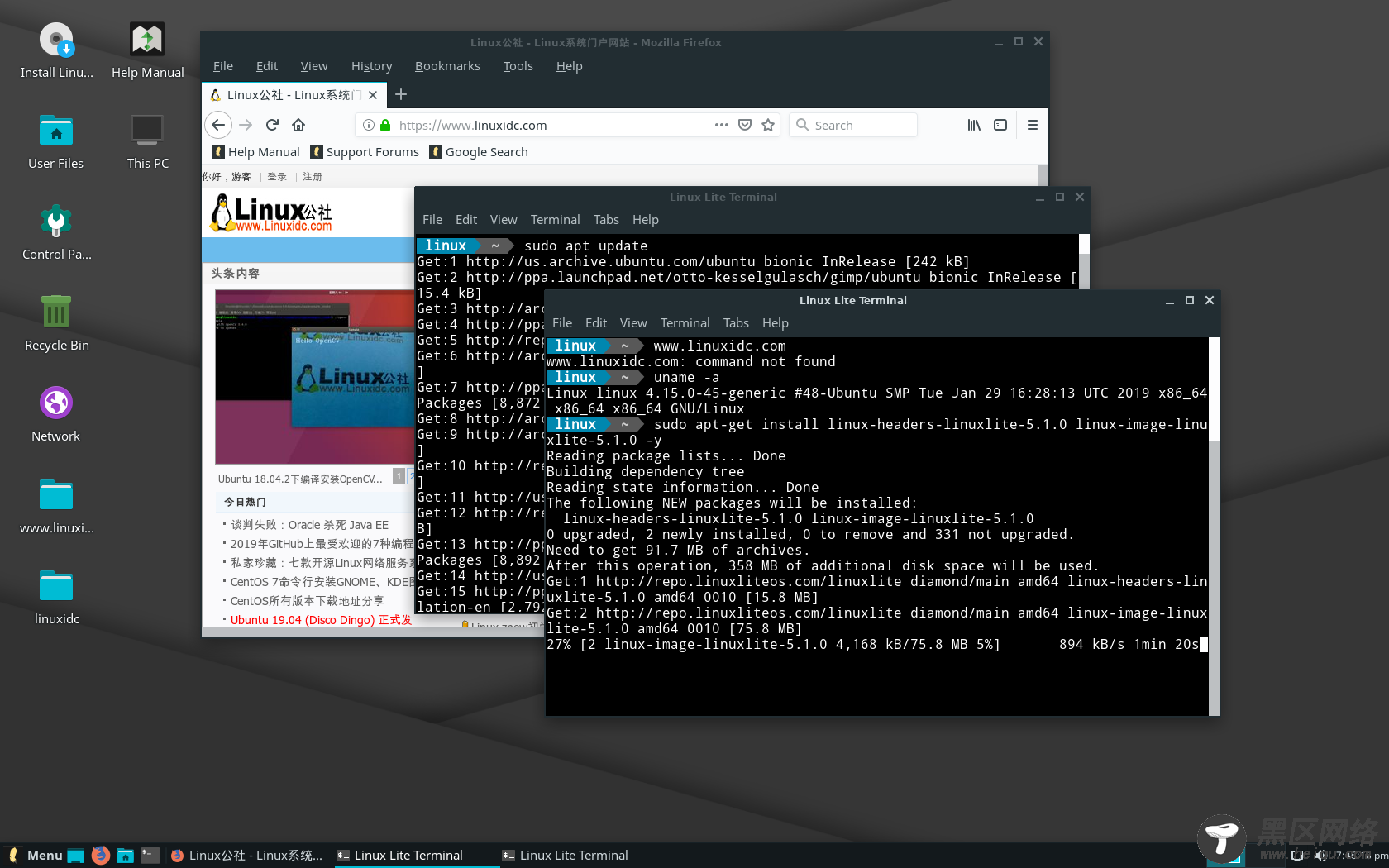Open page actions three-dot menu
The height and width of the screenshot is (868, 1389).
pyautogui.click(x=722, y=125)
